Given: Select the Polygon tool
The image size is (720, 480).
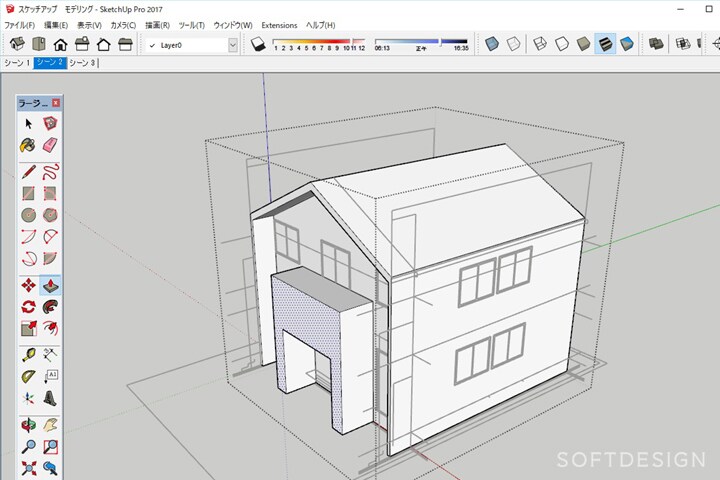Looking at the screenshot, I should coord(50,215).
